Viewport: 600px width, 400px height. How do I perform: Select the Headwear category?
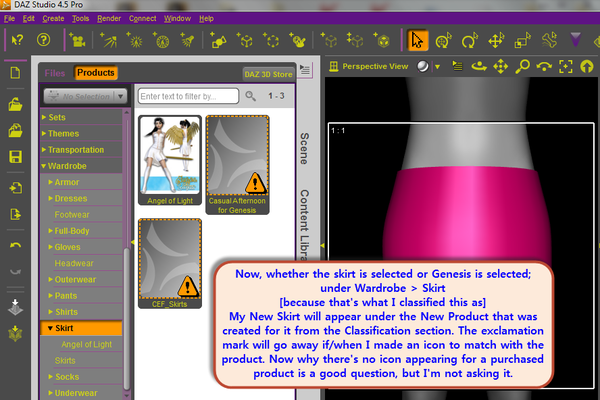pos(74,263)
